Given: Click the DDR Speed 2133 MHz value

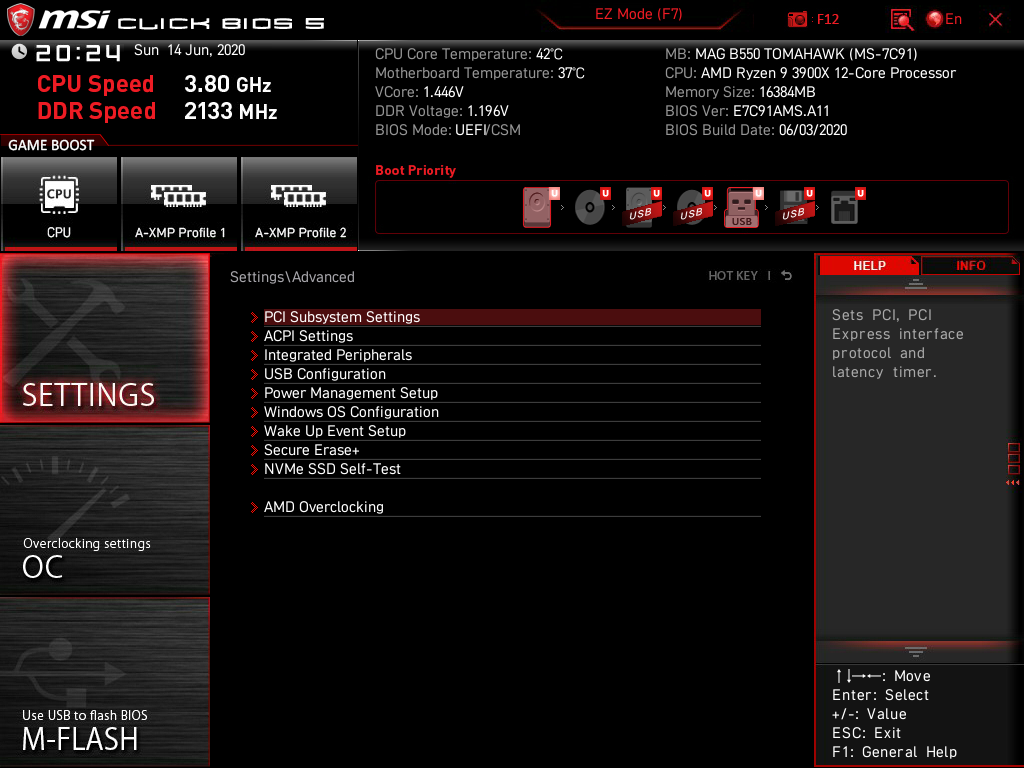Looking at the screenshot, I should pyautogui.click(x=231, y=111).
